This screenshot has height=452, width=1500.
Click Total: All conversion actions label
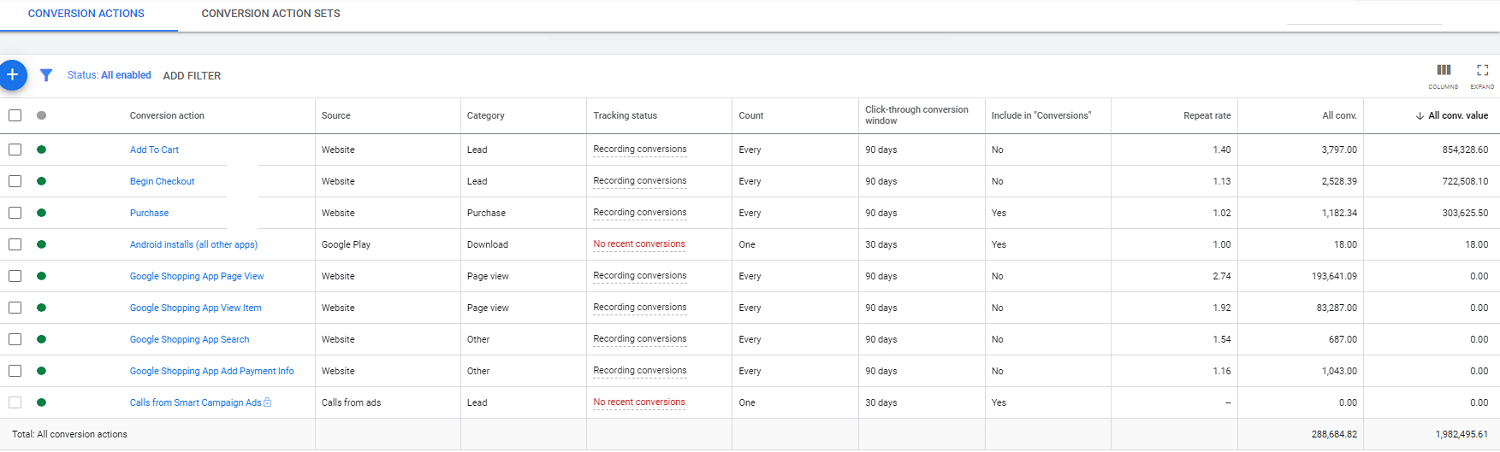69,434
